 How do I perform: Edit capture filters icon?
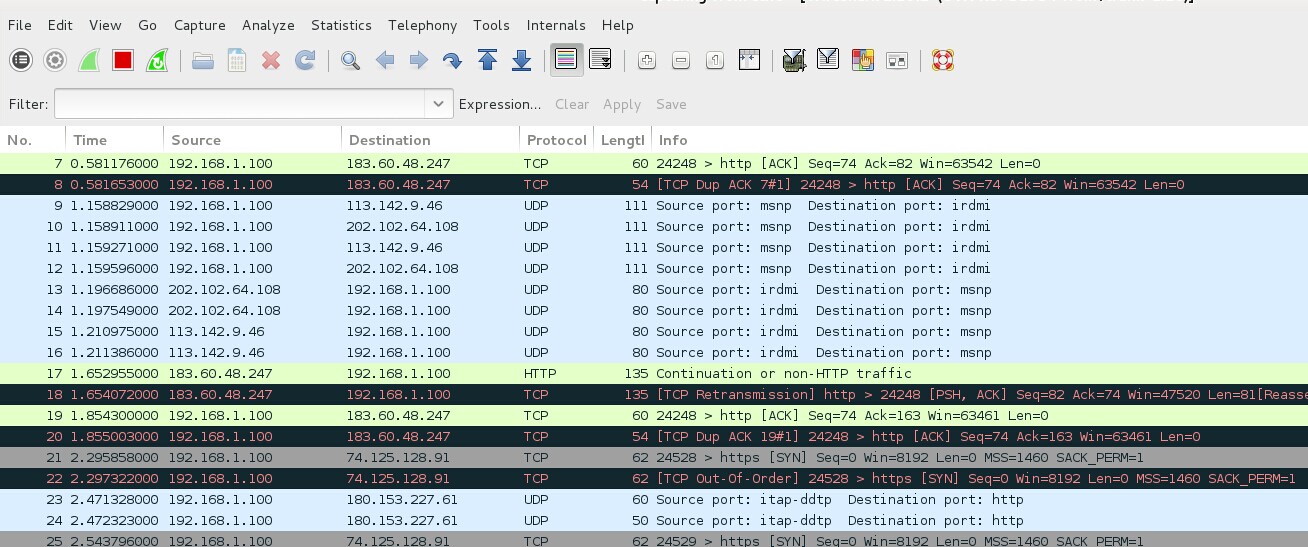(794, 61)
